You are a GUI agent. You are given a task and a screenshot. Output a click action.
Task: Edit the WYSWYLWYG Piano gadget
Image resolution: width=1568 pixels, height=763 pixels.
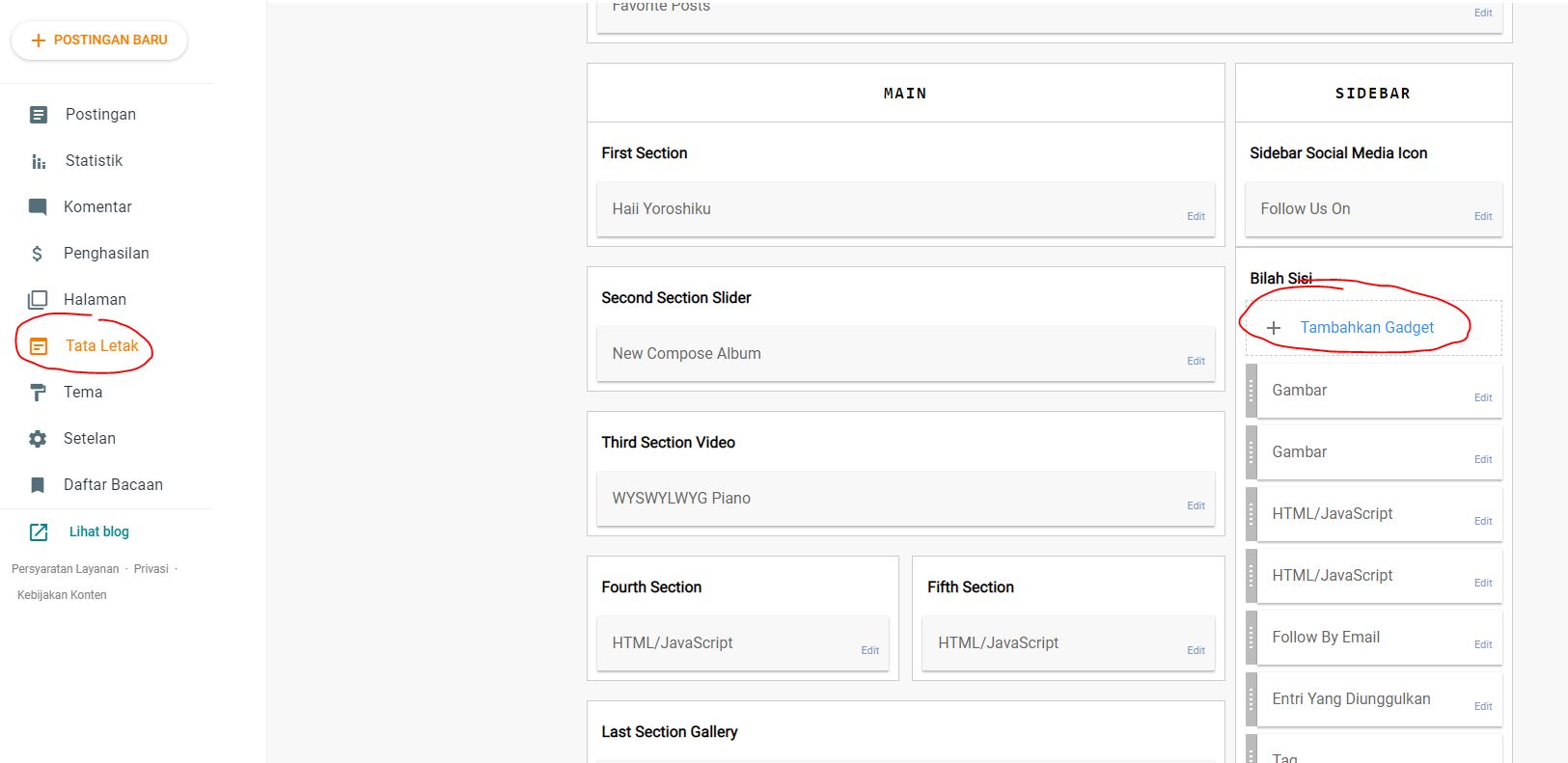click(1196, 506)
